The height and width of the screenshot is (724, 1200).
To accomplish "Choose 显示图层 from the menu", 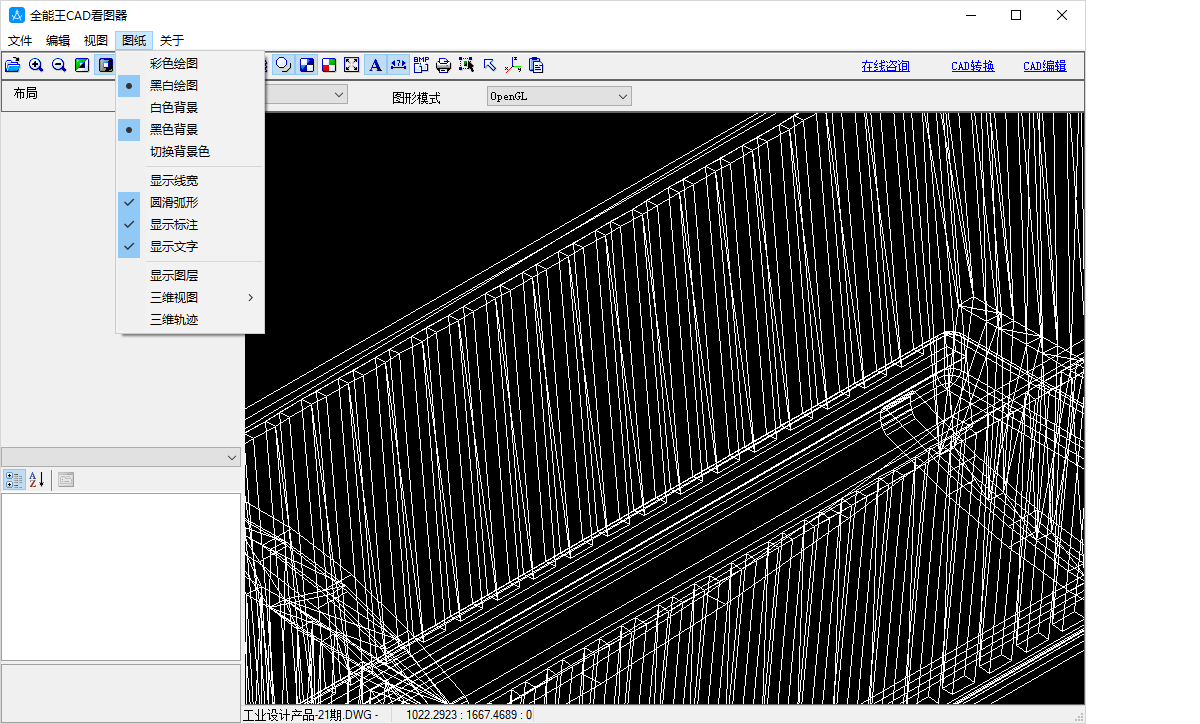I will (x=174, y=276).
